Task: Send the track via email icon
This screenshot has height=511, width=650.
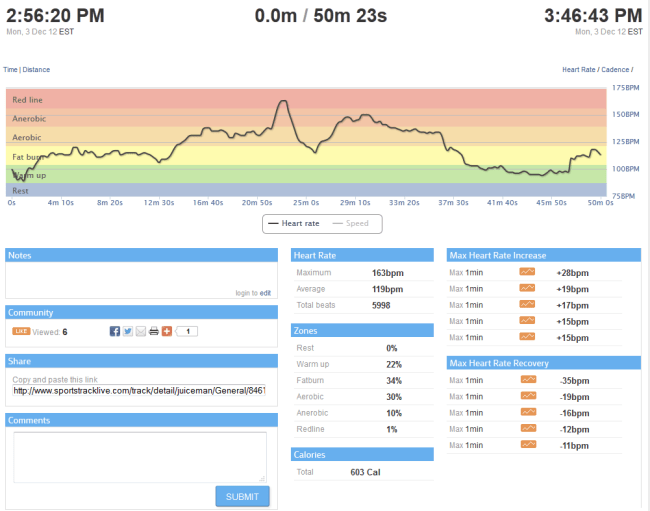Action: pos(140,331)
